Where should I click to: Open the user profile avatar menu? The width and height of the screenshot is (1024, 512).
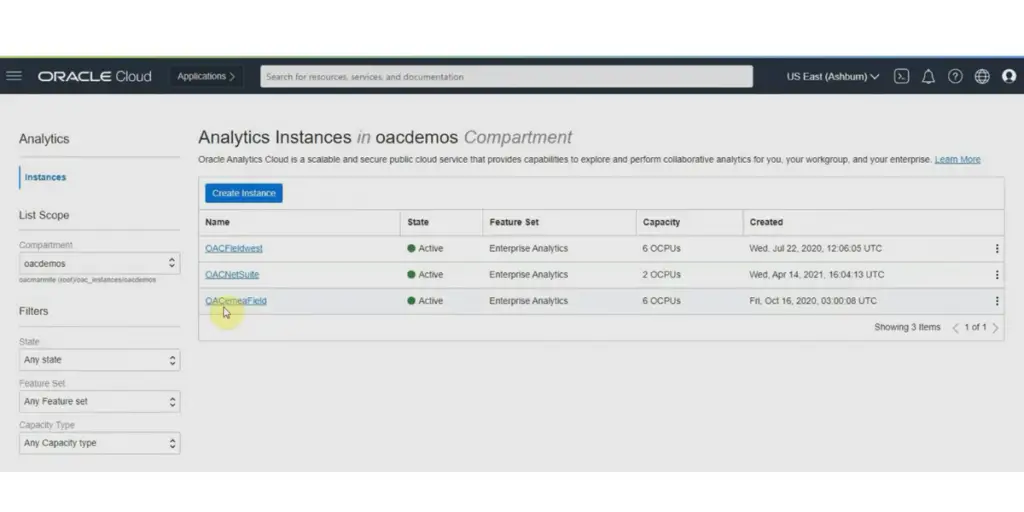pos(1008,76)
